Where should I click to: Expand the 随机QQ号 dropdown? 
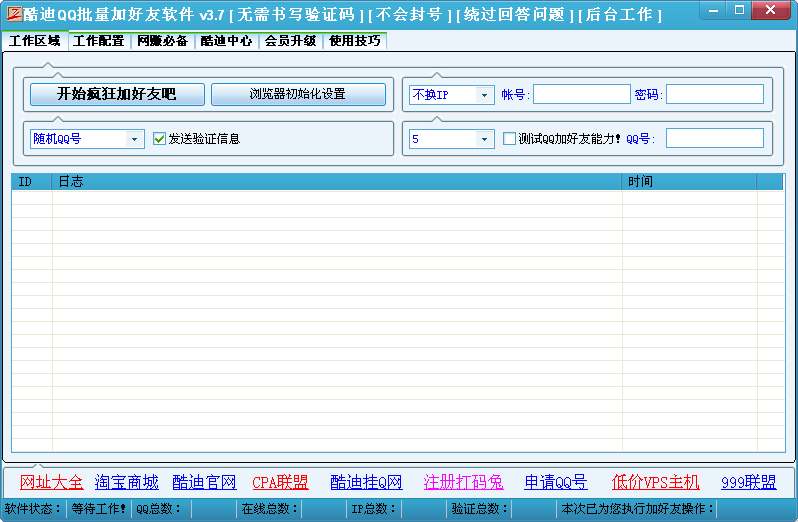coord(134,139)
